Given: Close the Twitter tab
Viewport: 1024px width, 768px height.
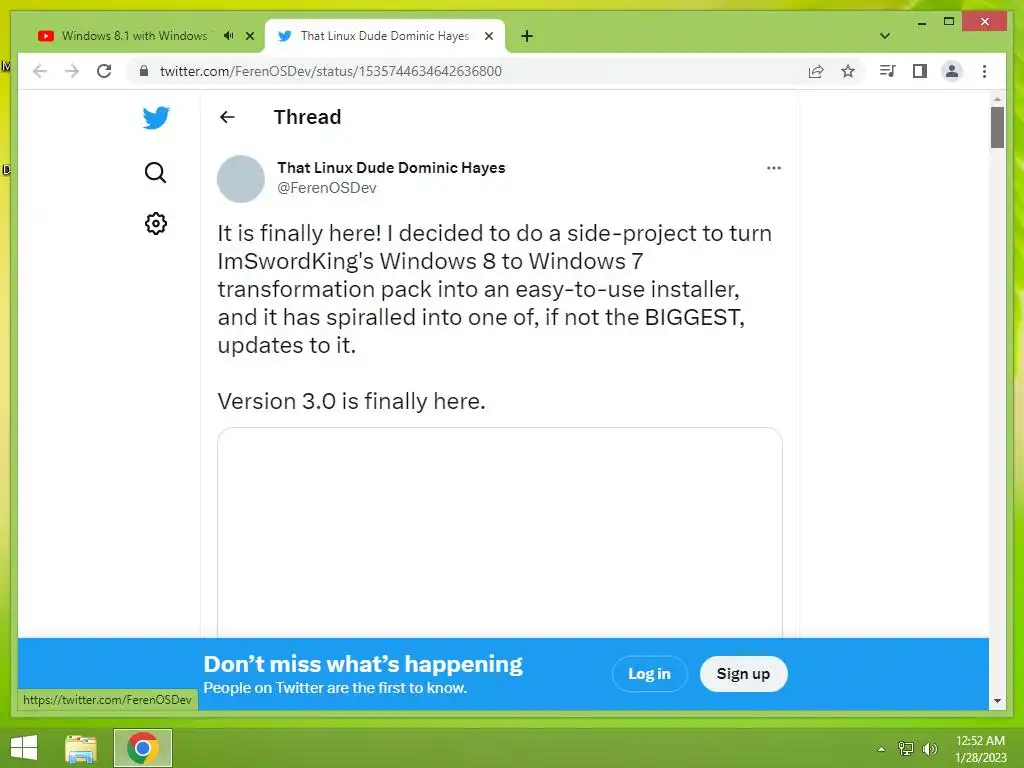Looking at the screenshot, I should coord(488,36).
